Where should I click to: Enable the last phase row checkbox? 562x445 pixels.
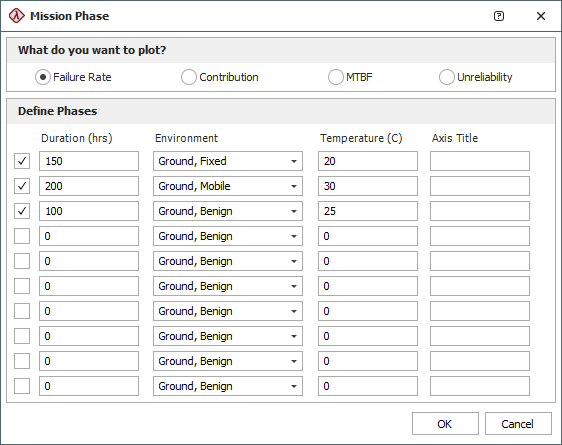pos(22,386)
